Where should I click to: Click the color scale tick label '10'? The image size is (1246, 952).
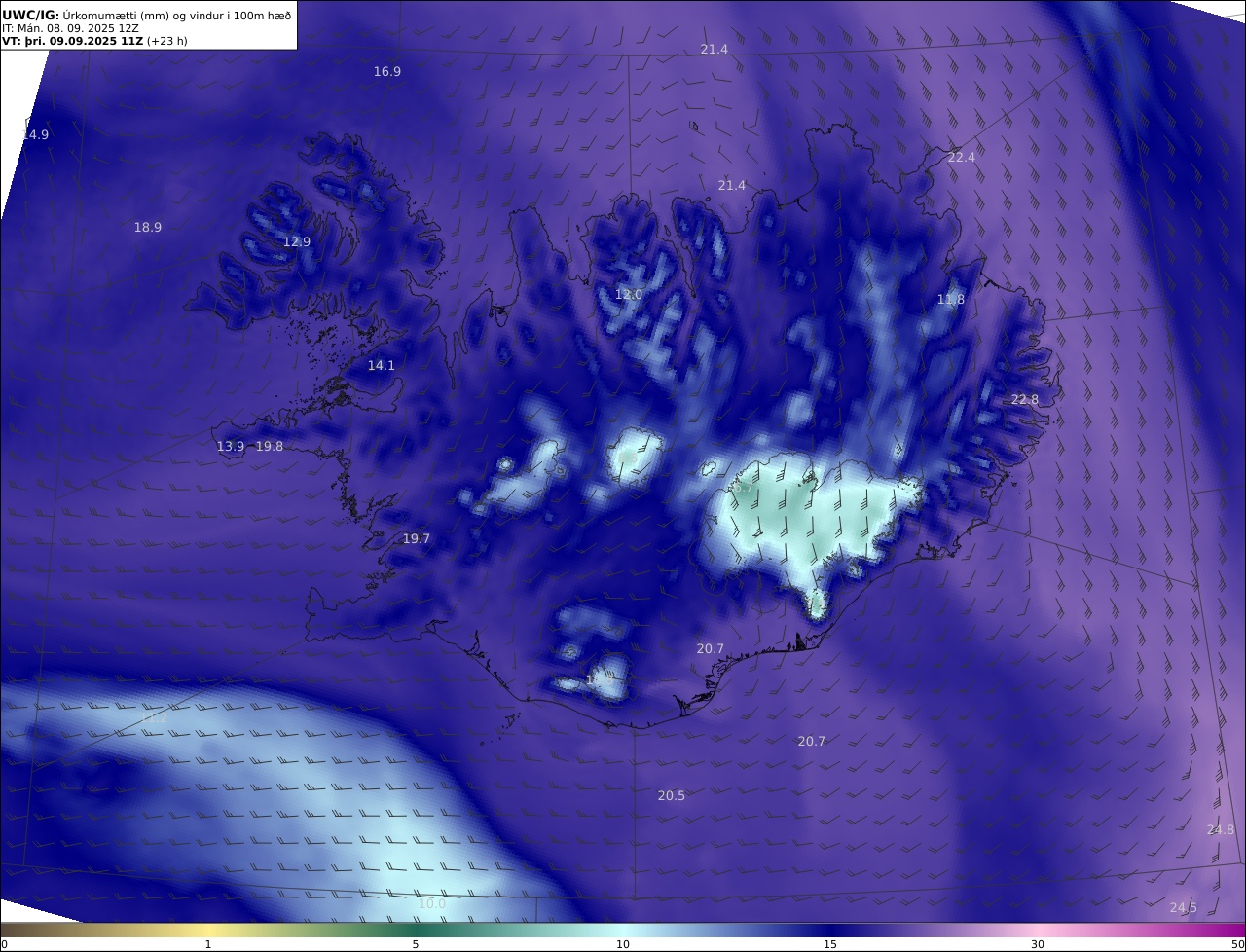click(623, 944)
